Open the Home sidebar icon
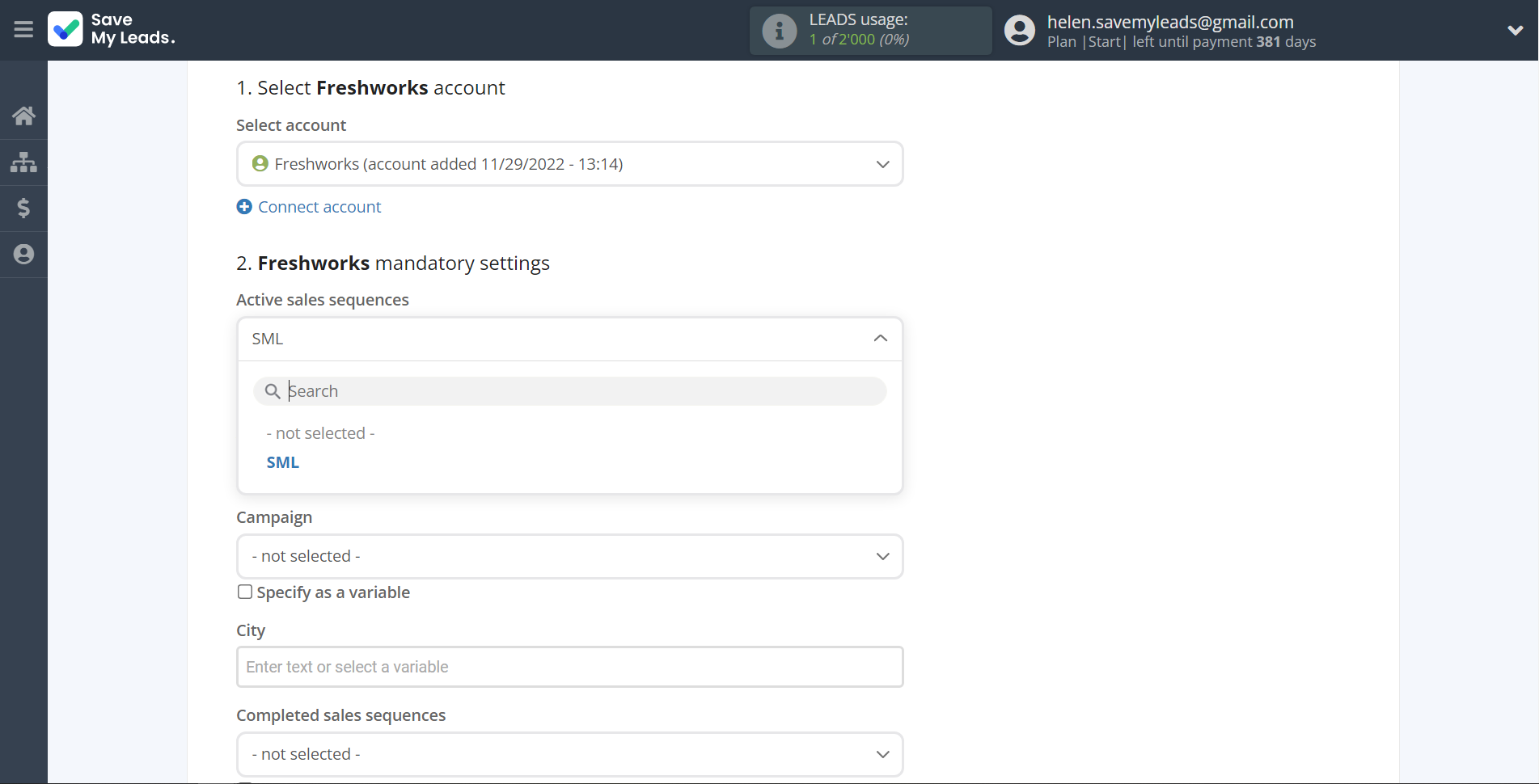Image resolution: width=1539 pixels, height=784 pixels. 23,116
